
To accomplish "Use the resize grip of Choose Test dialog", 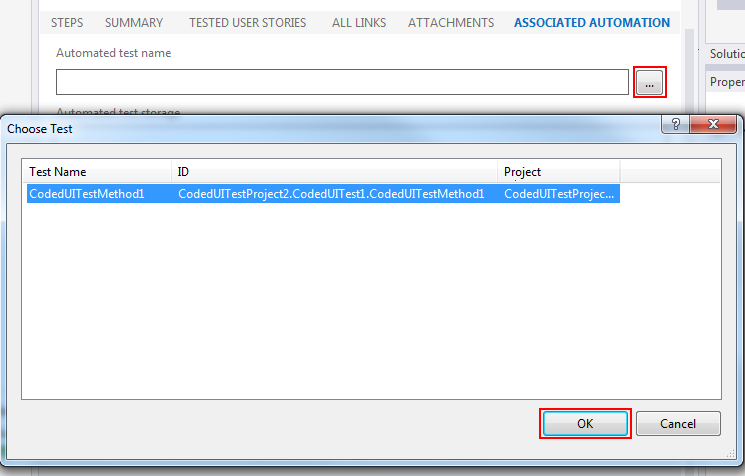I will click(731, 454).
